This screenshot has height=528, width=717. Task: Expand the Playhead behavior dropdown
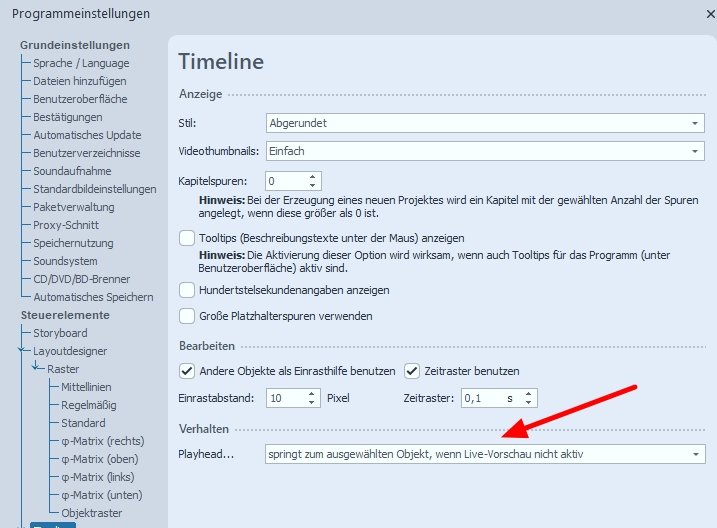click(x=695, y=455)
